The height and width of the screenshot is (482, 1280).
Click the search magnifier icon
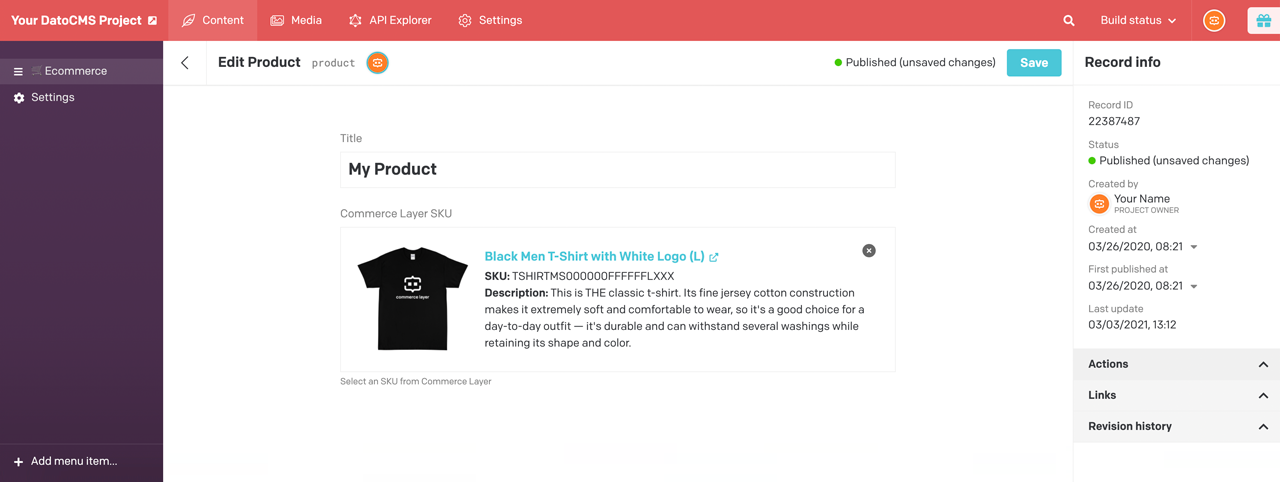coord(1068,21)
